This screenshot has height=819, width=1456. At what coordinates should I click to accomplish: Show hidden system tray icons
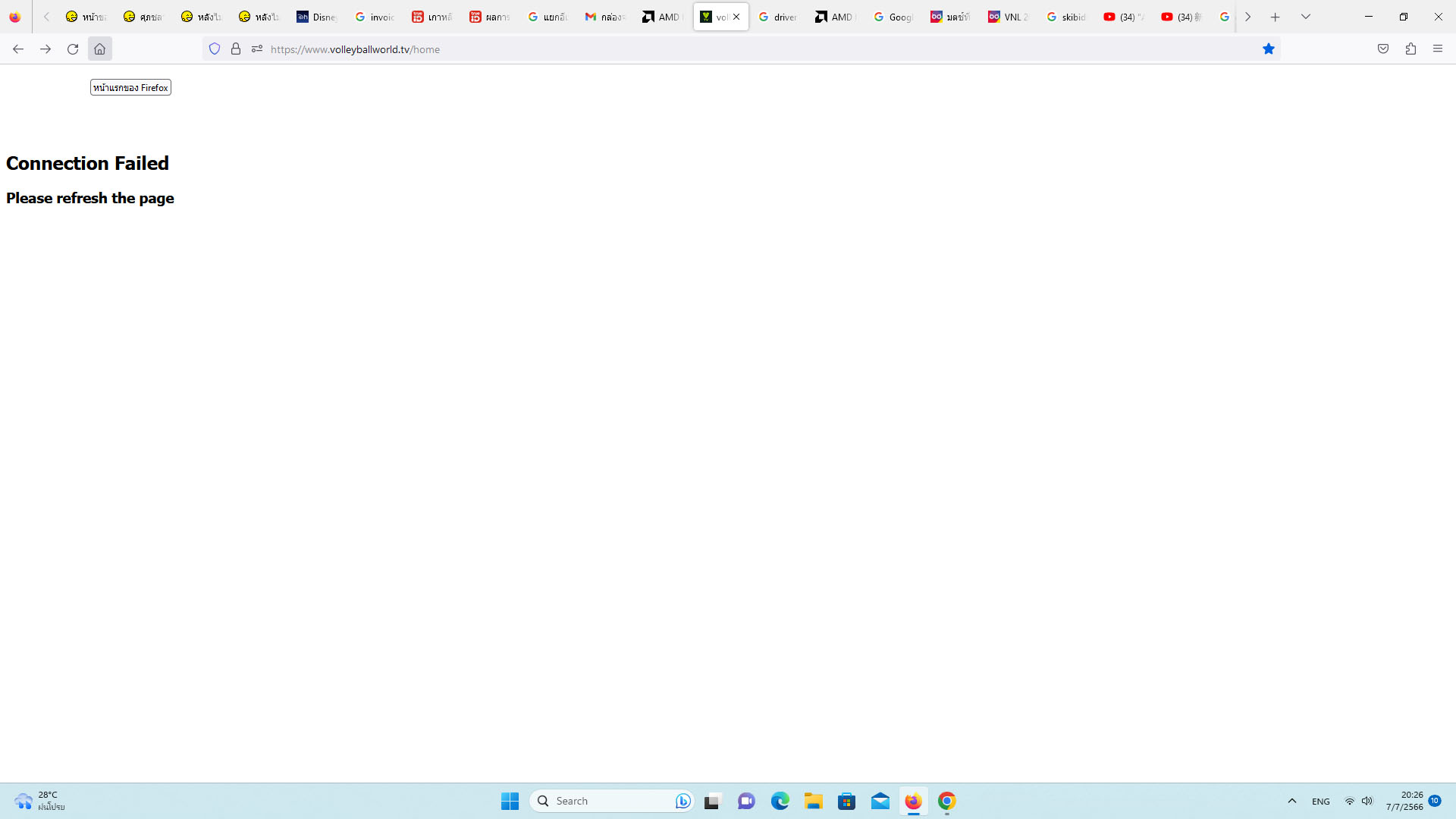click(x=1292, y=801)
